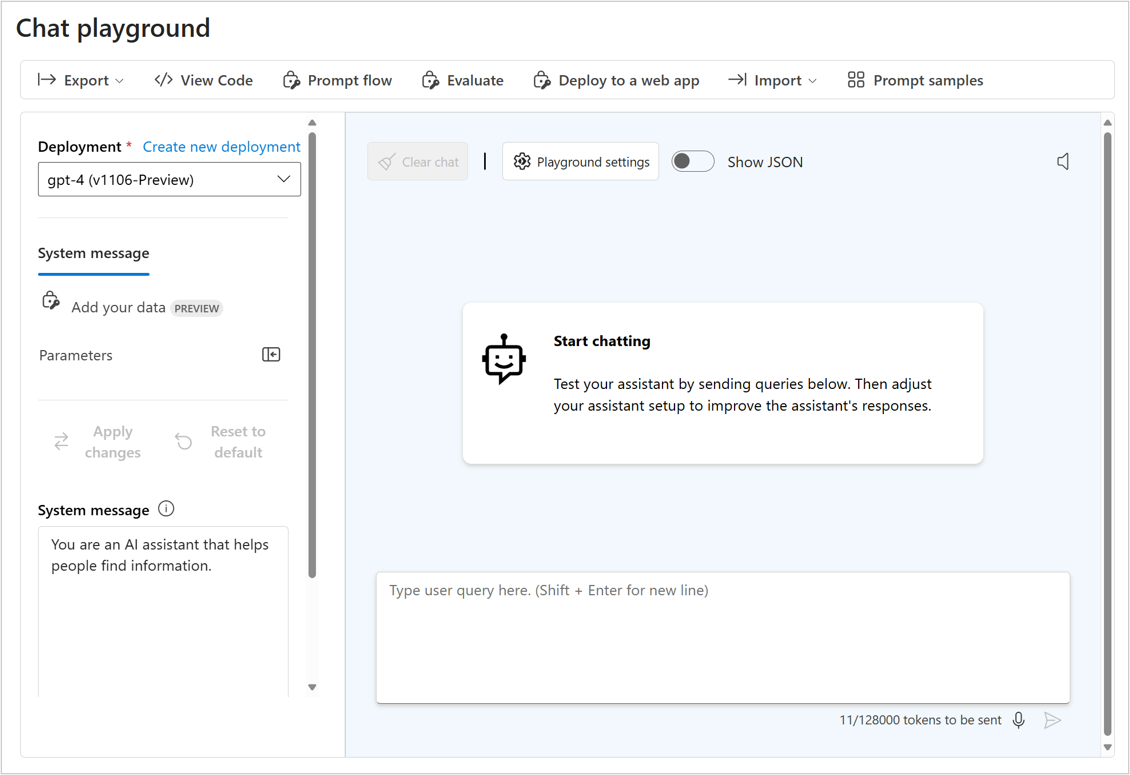Click the left panel scrollbar
The image size is (1130, 775).
point(312,355)
